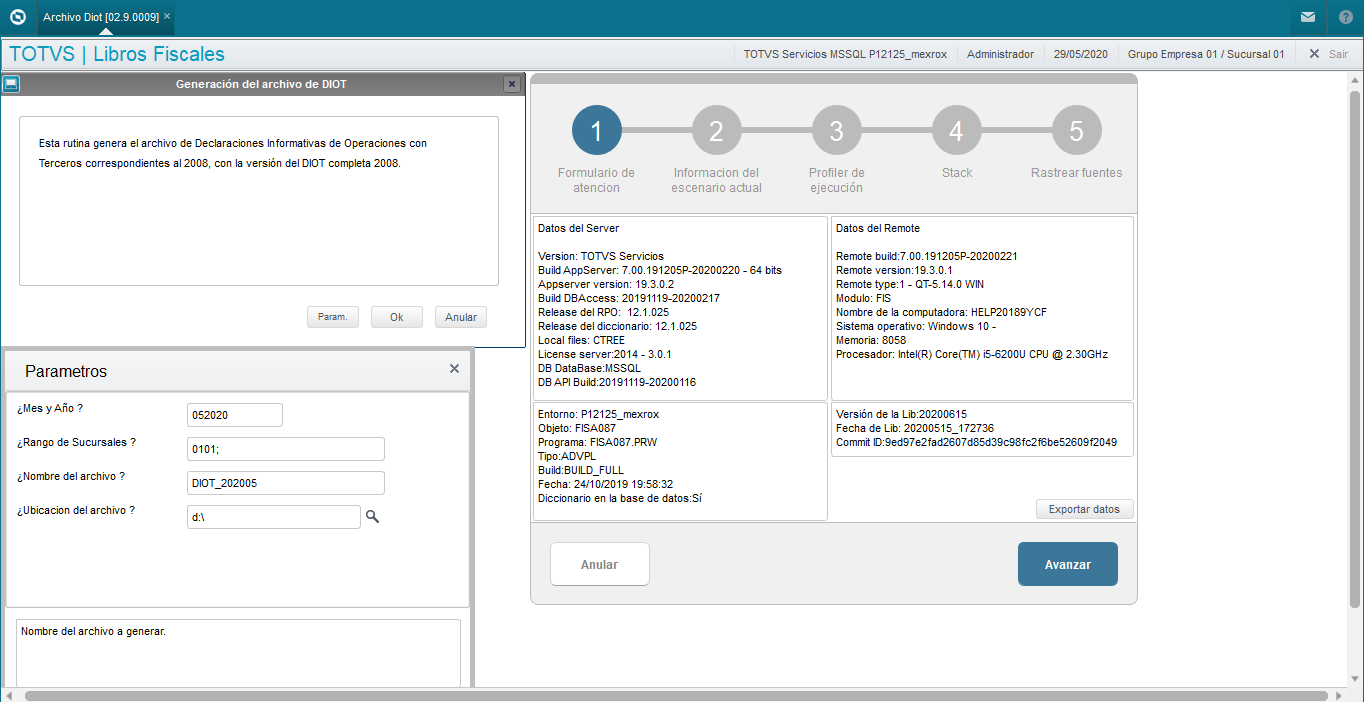The width and height of the screenshot is (1364, 702).
Task: Go to step 1 Formulario de atencion
Action: [x=597, y=131]
